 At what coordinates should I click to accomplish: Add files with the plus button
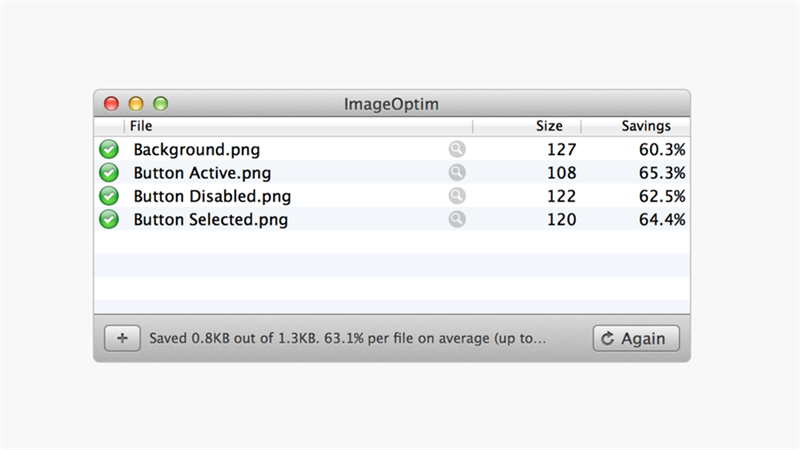(122, 338)
